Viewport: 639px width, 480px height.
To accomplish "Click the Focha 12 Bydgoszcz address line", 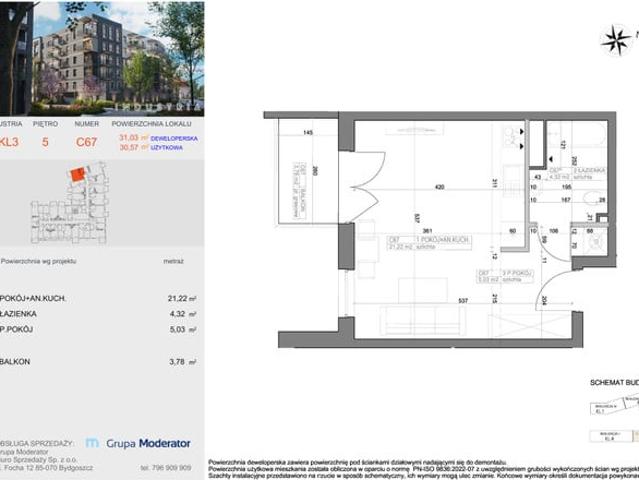I will [46, 468].
